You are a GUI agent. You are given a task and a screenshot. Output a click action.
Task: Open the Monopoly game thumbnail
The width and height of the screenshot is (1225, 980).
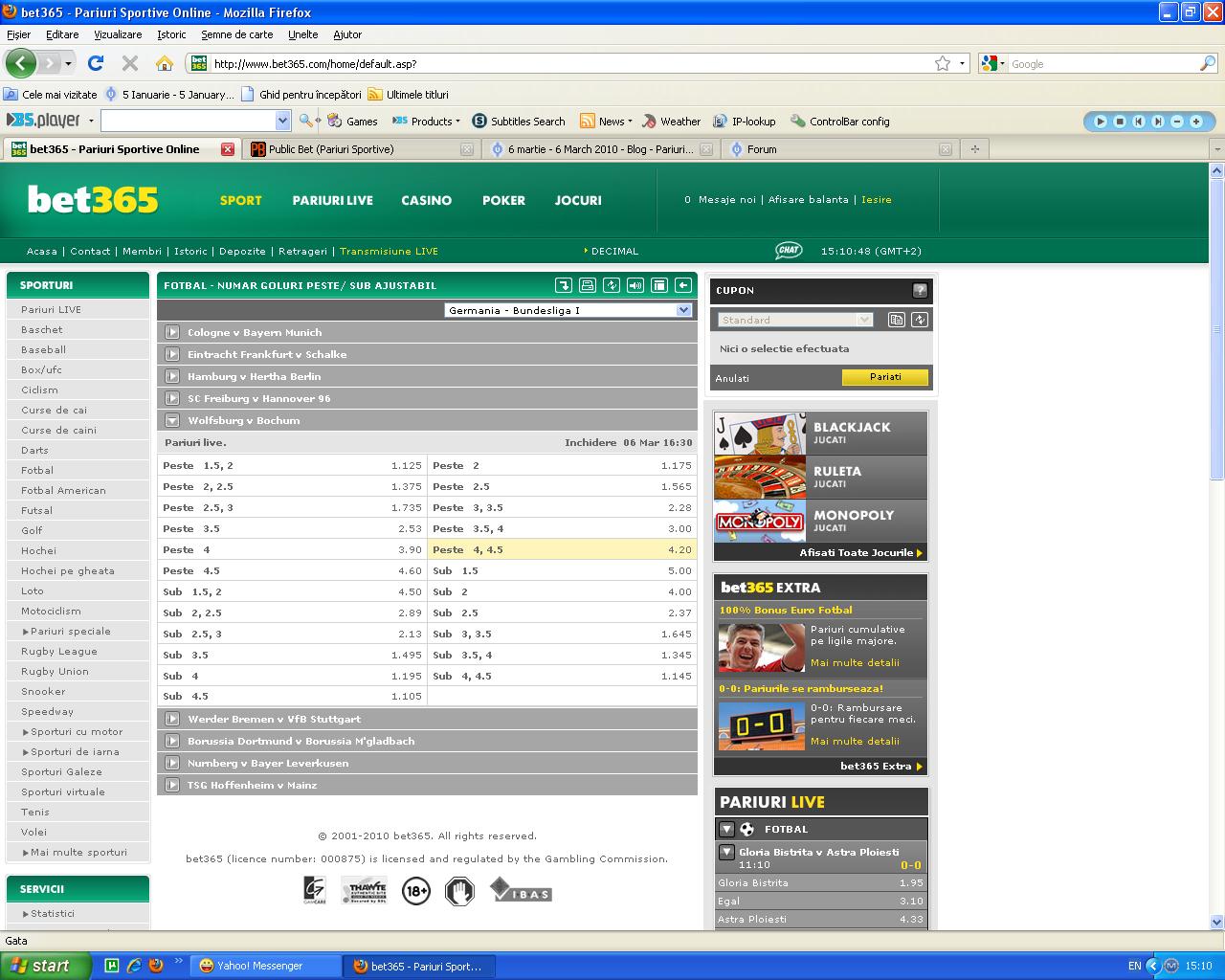(x=760, y=521)
